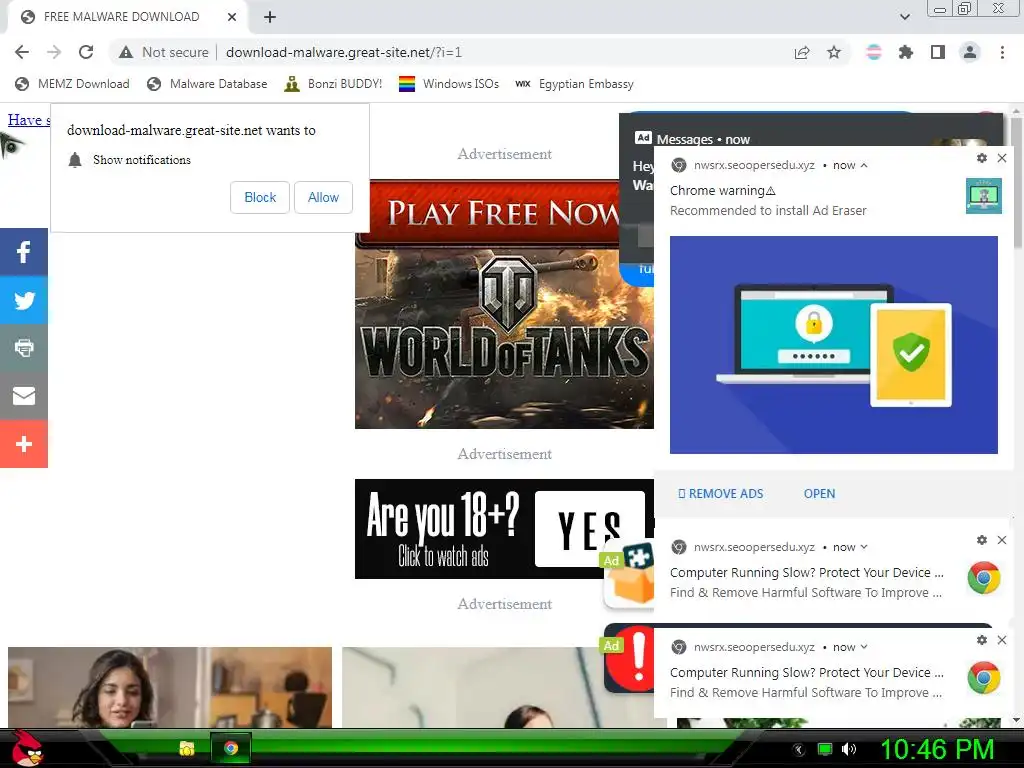Bookmark this page with the star
Screen dimensions: 1024x768
[834, 52]
